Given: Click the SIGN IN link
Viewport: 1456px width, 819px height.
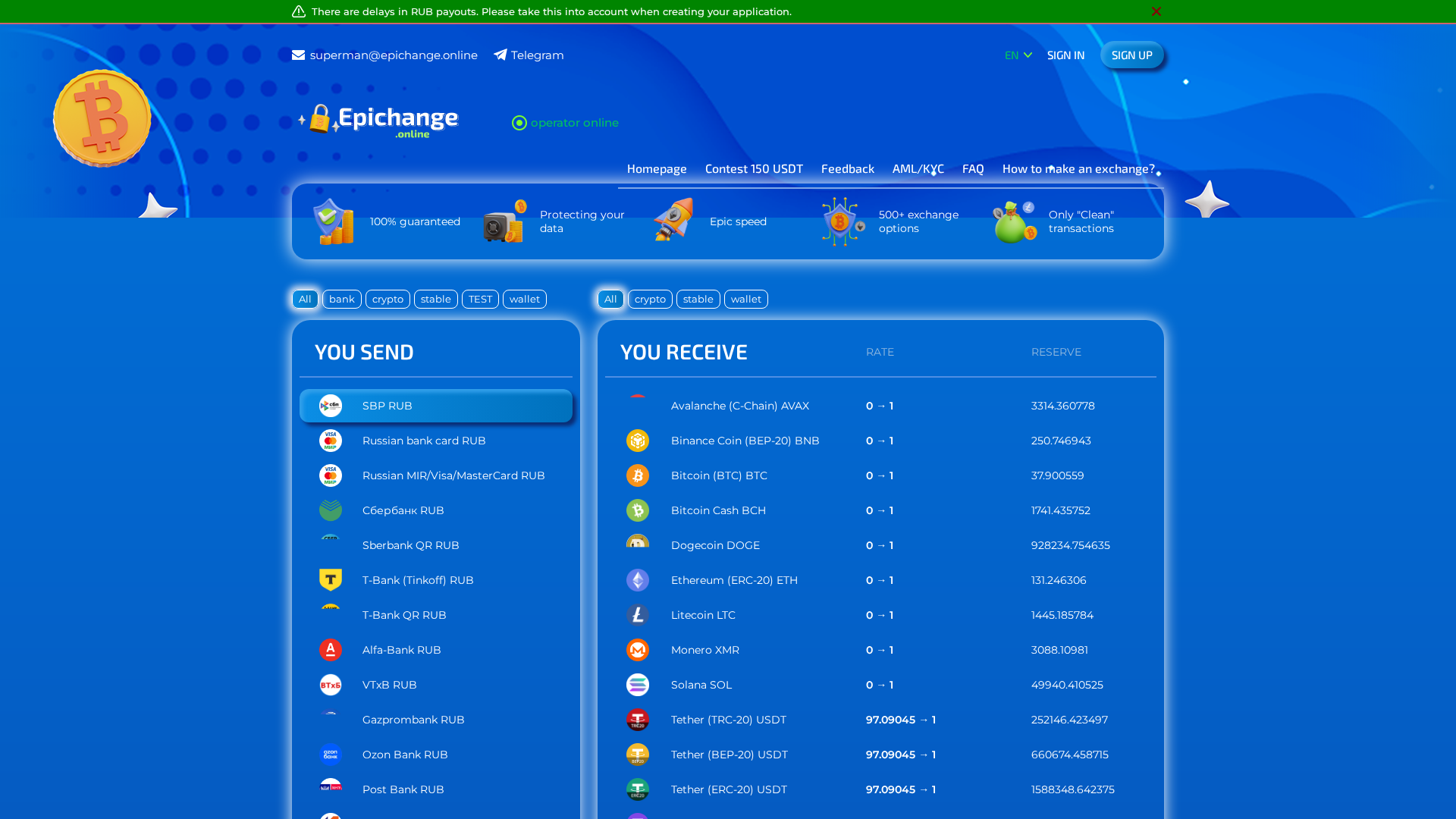Looking at the screenshot, I should [x=1065, y=55].
